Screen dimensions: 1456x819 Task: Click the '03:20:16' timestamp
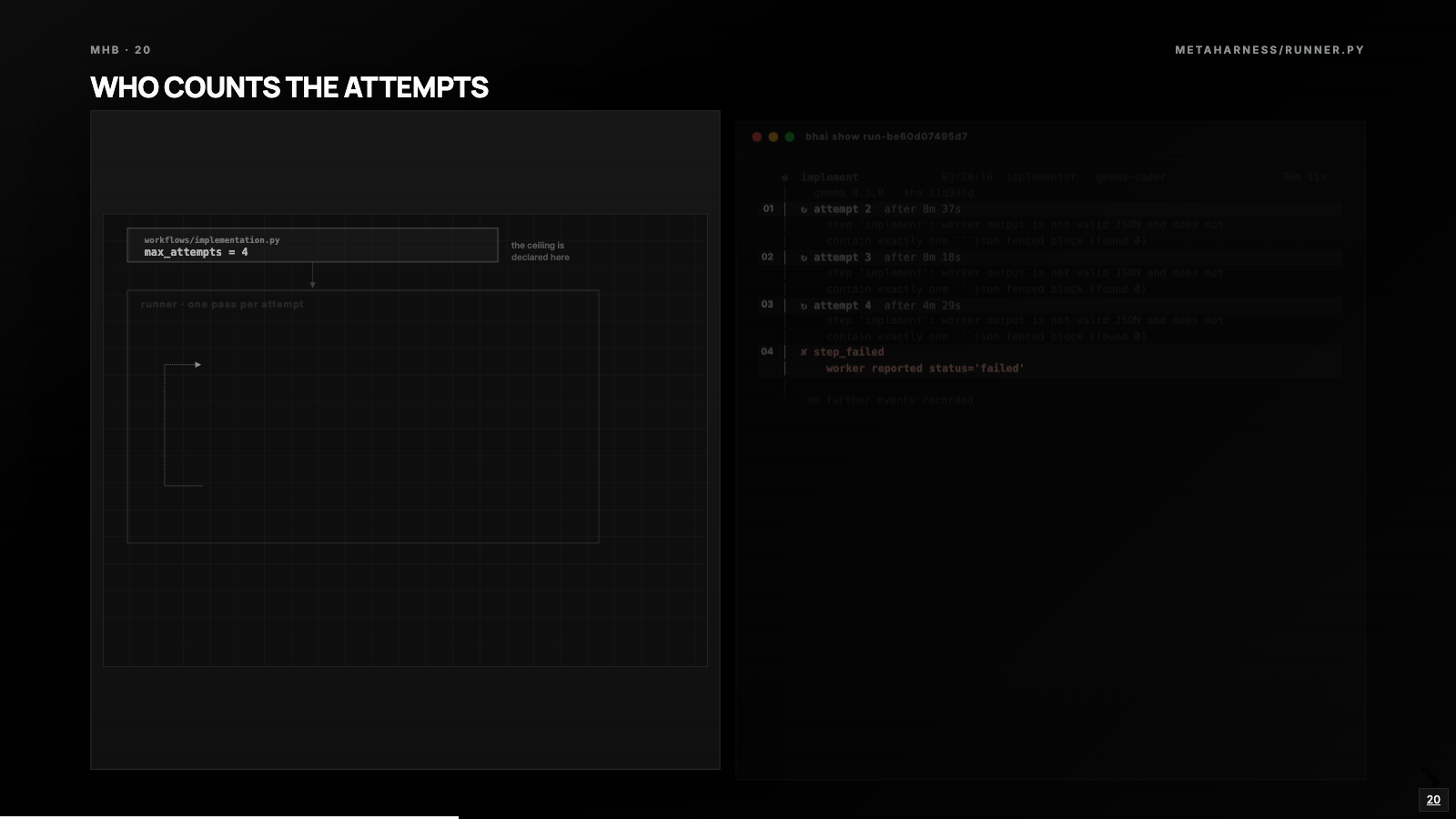click(967, 177)
